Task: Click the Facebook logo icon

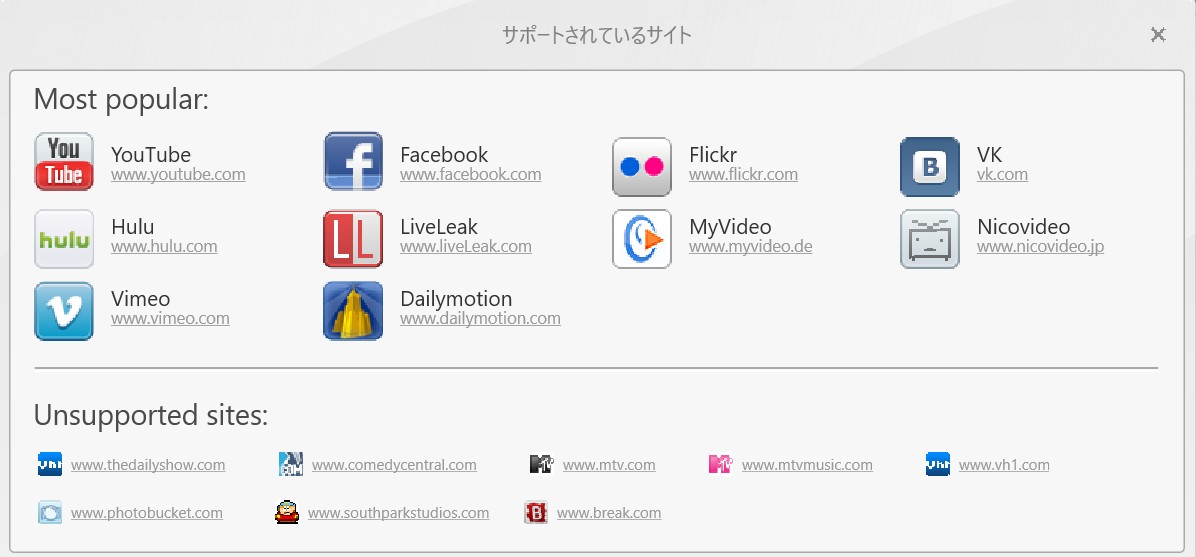Action: (353, 161)
